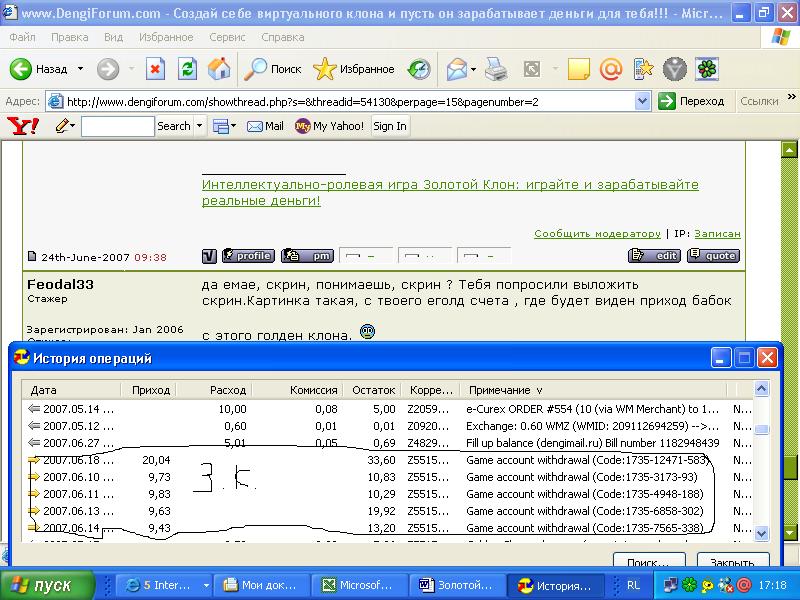Open the Mail envelope toolbar icon
Viewport: 800px width, 600px height.
click(x=456, y=69)
